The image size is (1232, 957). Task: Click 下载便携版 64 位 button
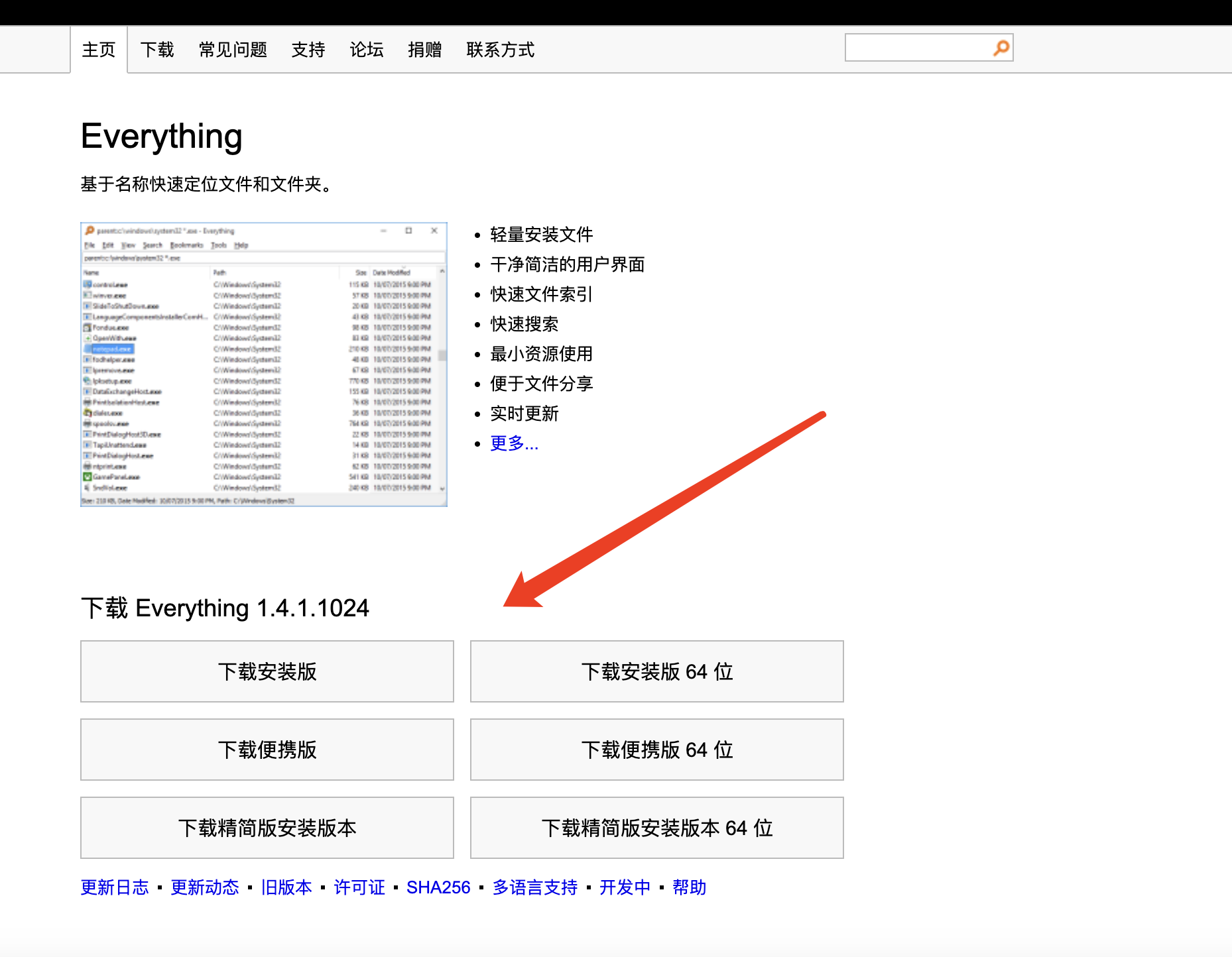coord(657,750)
